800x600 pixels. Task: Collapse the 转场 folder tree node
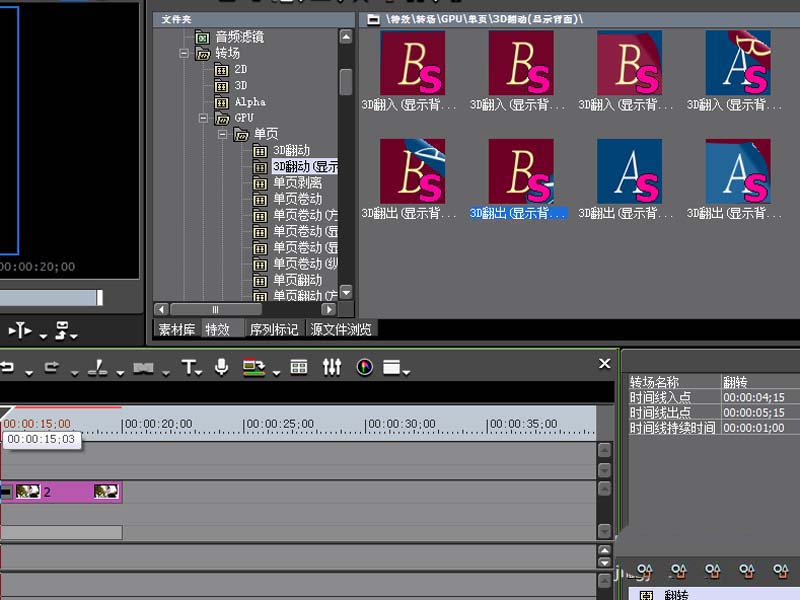click(x=184, y=54)
